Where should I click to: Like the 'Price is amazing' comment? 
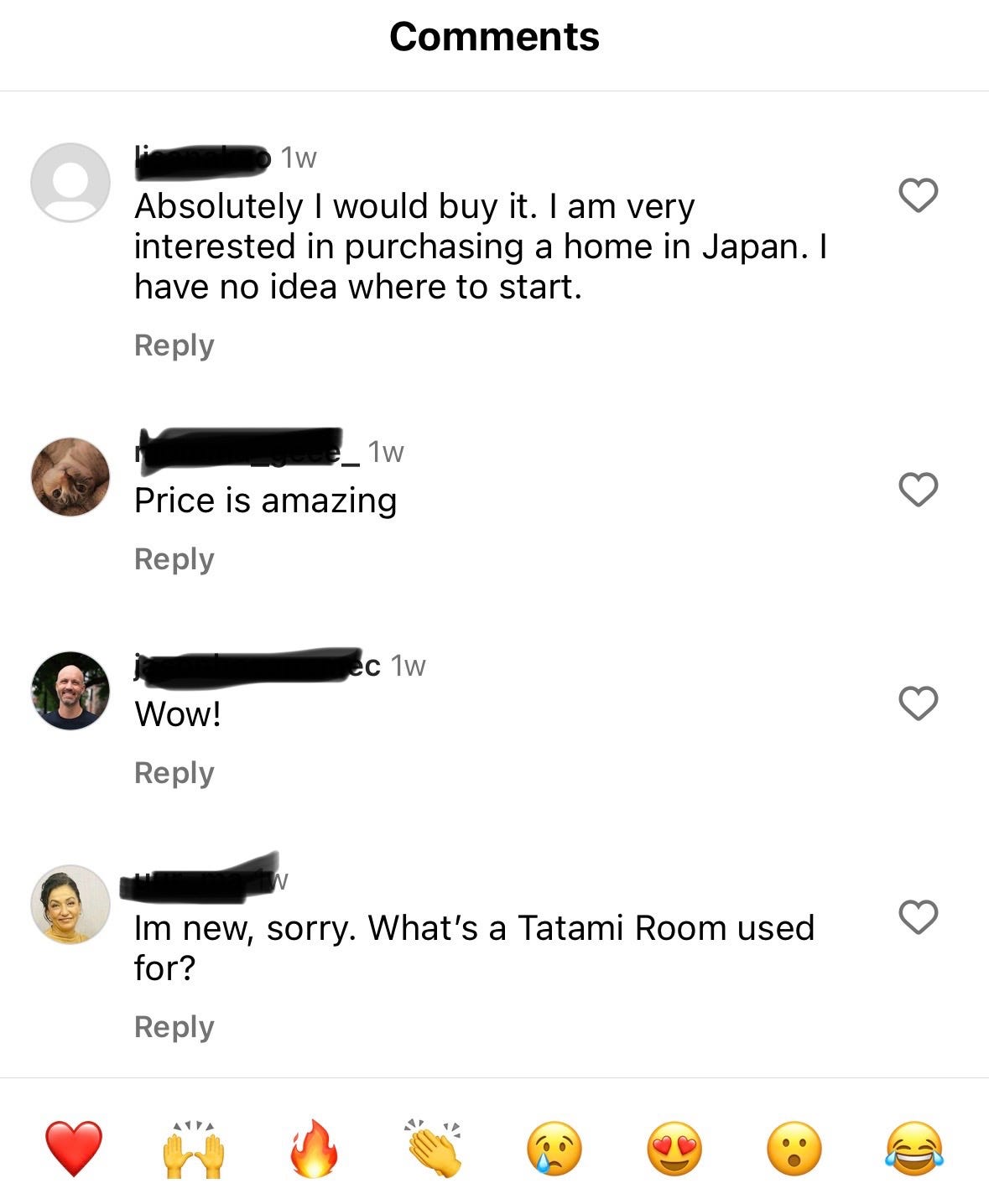918,490
